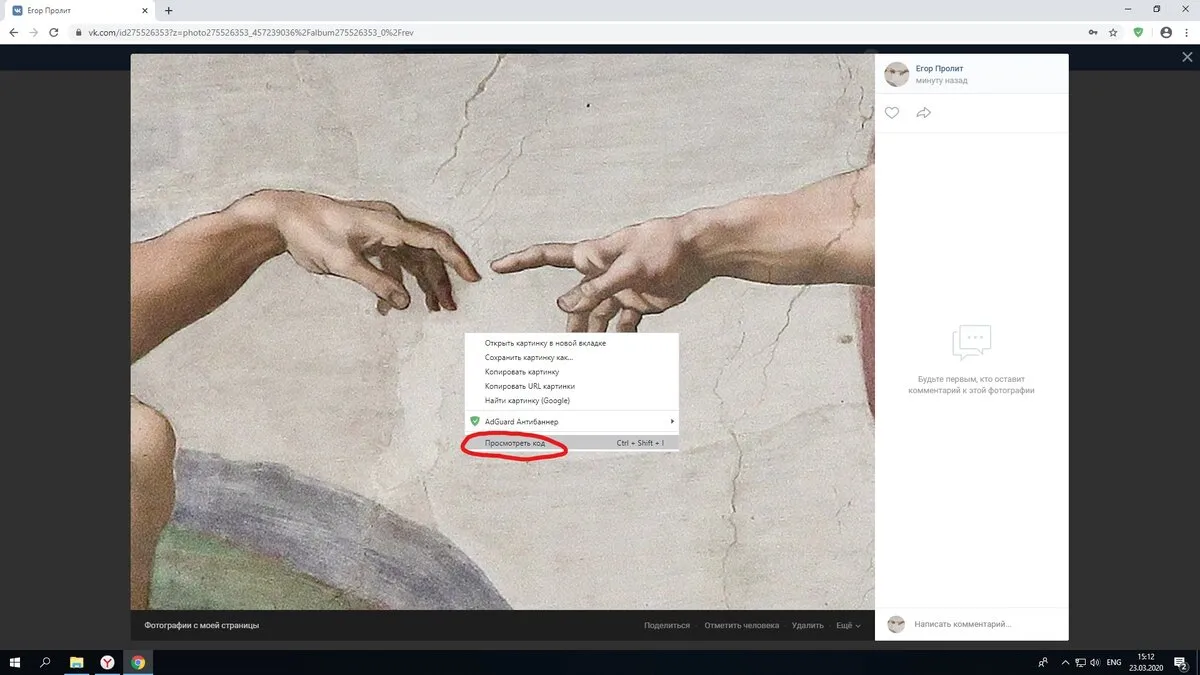
Task: Click the vk.com address bar URL
Action: [x=250, y=32]
